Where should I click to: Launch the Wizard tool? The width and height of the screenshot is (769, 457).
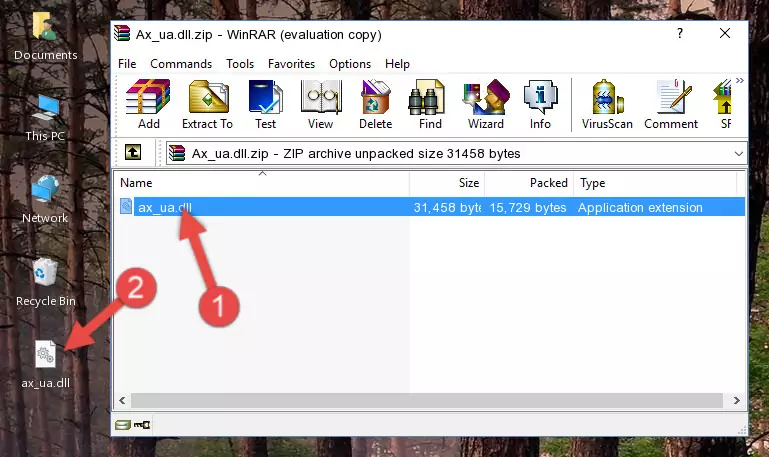pyautogui.click(x=486, y=104)
